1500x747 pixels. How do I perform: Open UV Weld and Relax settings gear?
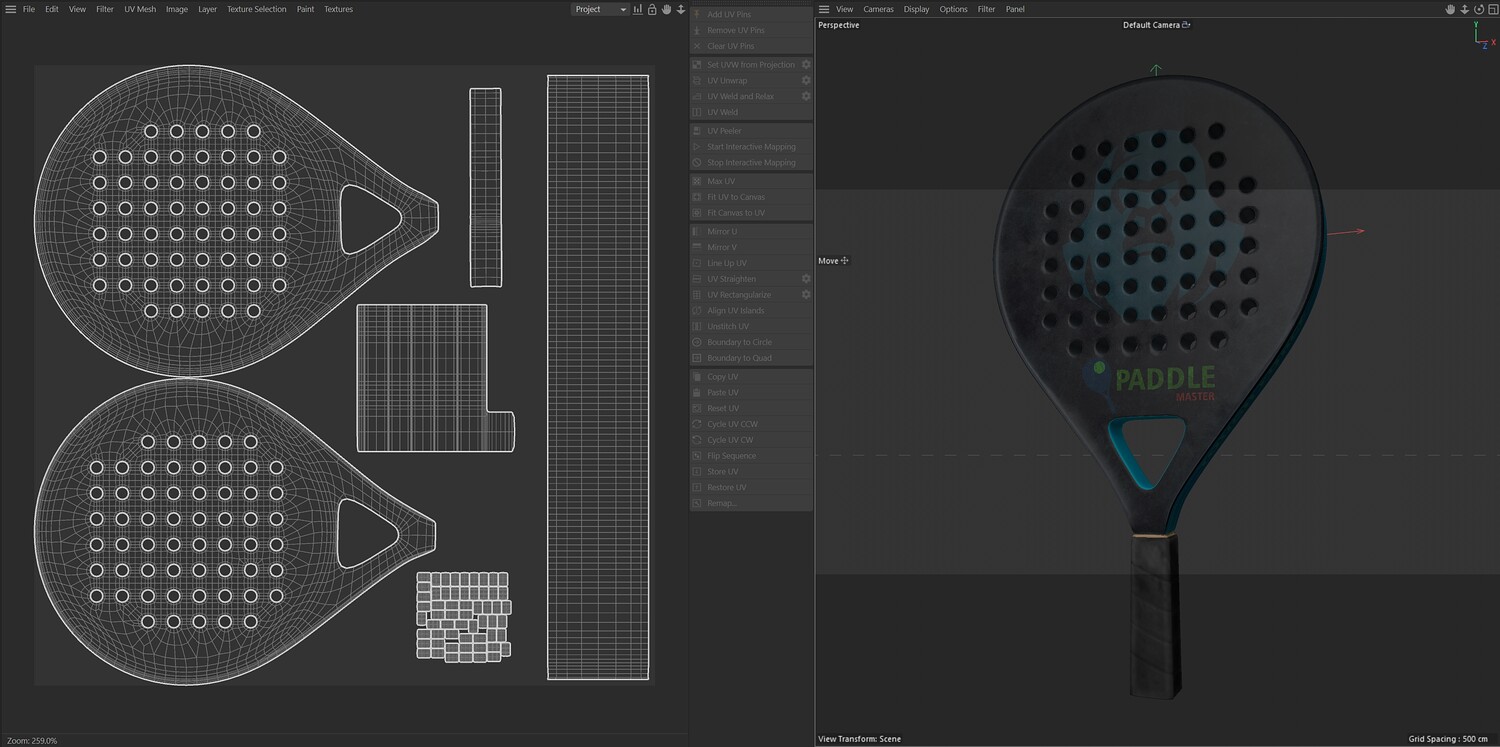point(806,96)
